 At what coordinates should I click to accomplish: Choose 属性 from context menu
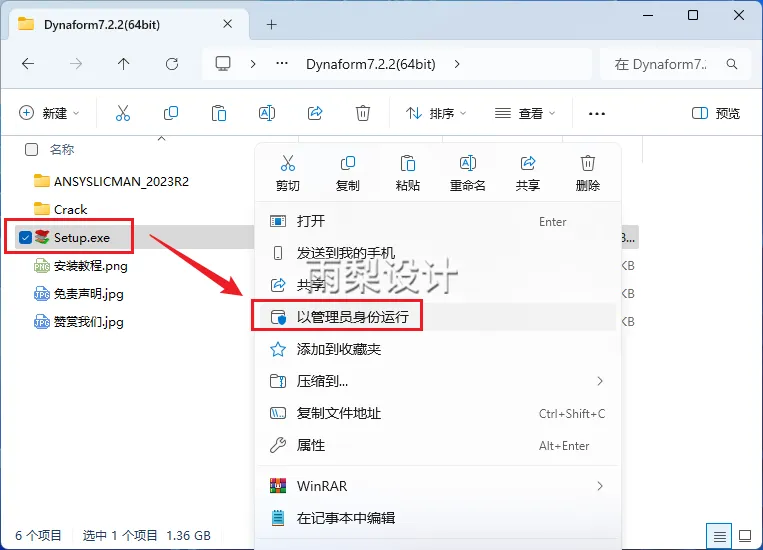(x=436, y=445)
